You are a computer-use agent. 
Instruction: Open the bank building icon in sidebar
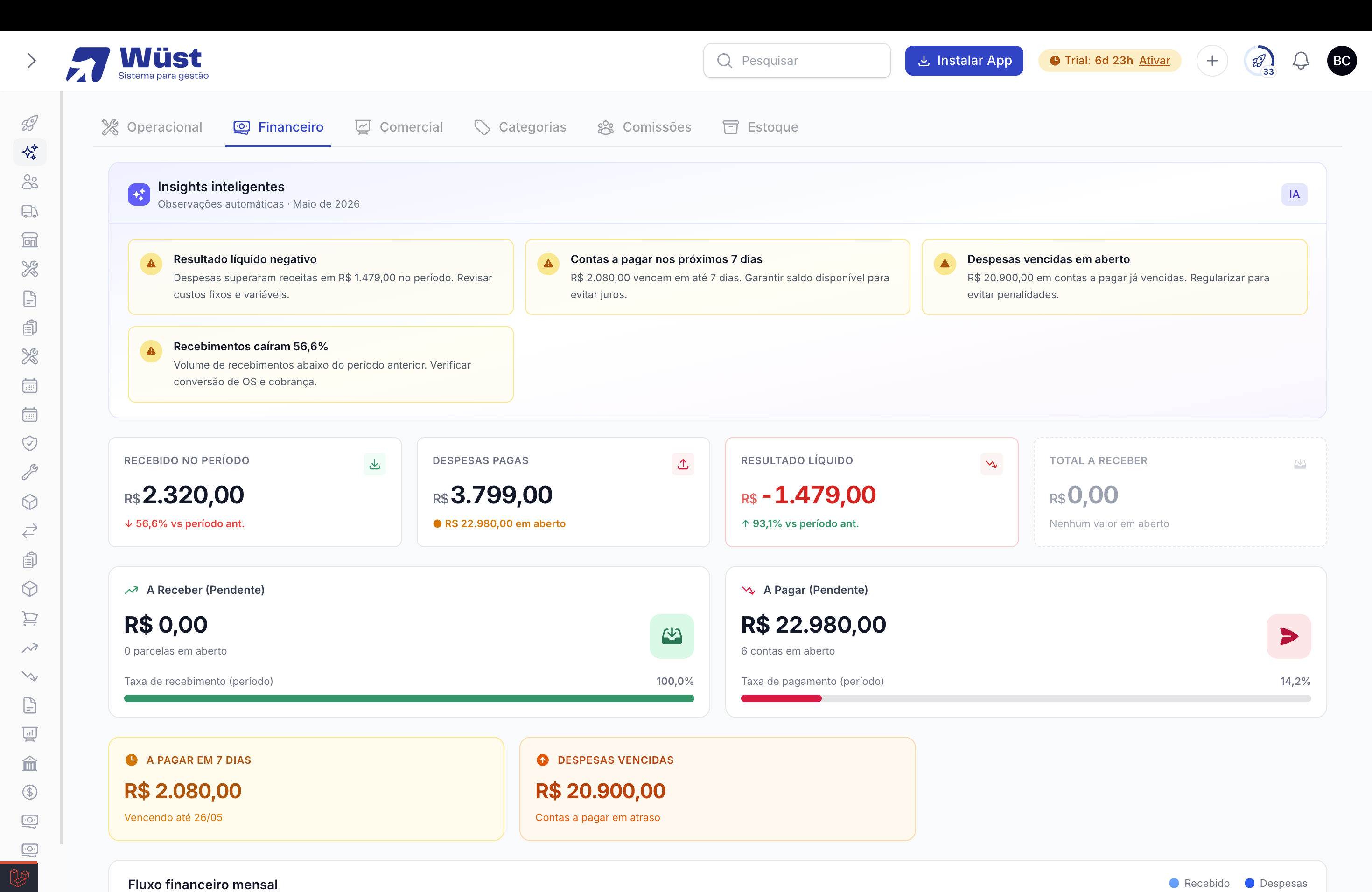coord(30,764)
